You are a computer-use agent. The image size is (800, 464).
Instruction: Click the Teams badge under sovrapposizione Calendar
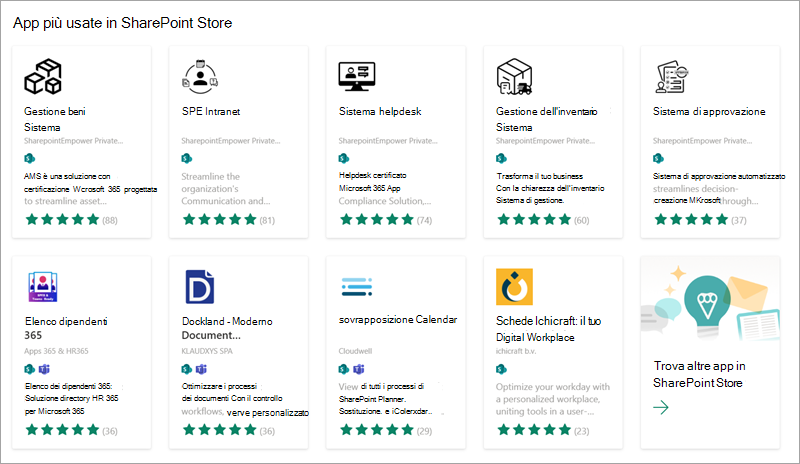click(359, 369)
